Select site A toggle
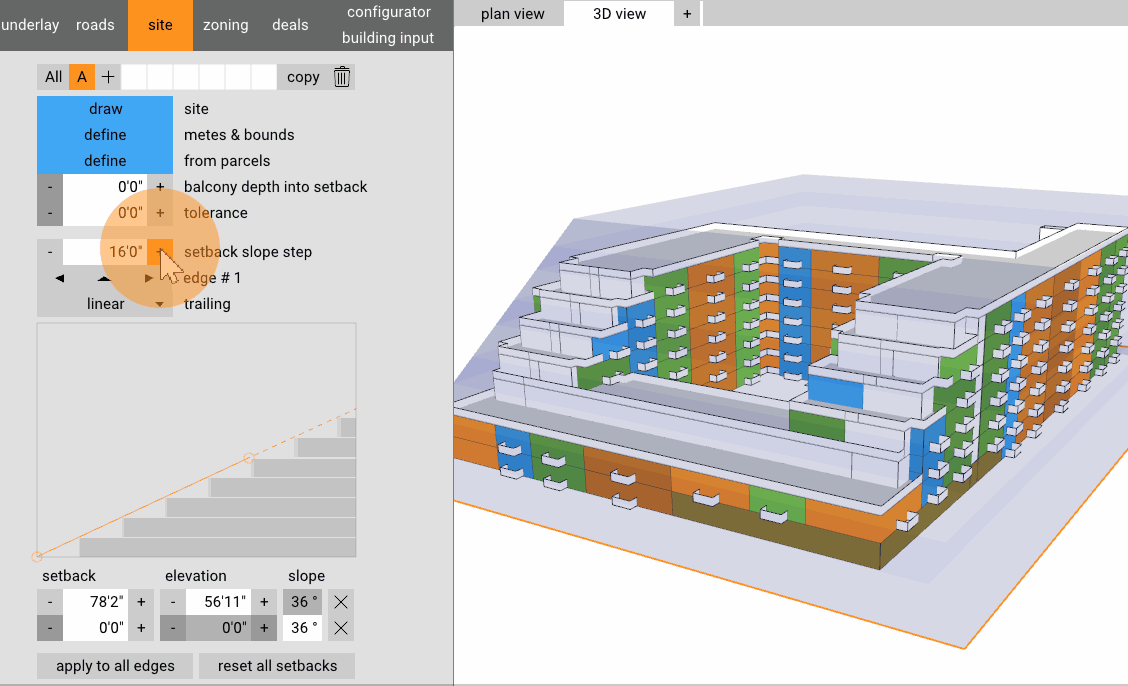This screenshot has width=1128, height=686. pyautogui.click(x=82, y=77)
